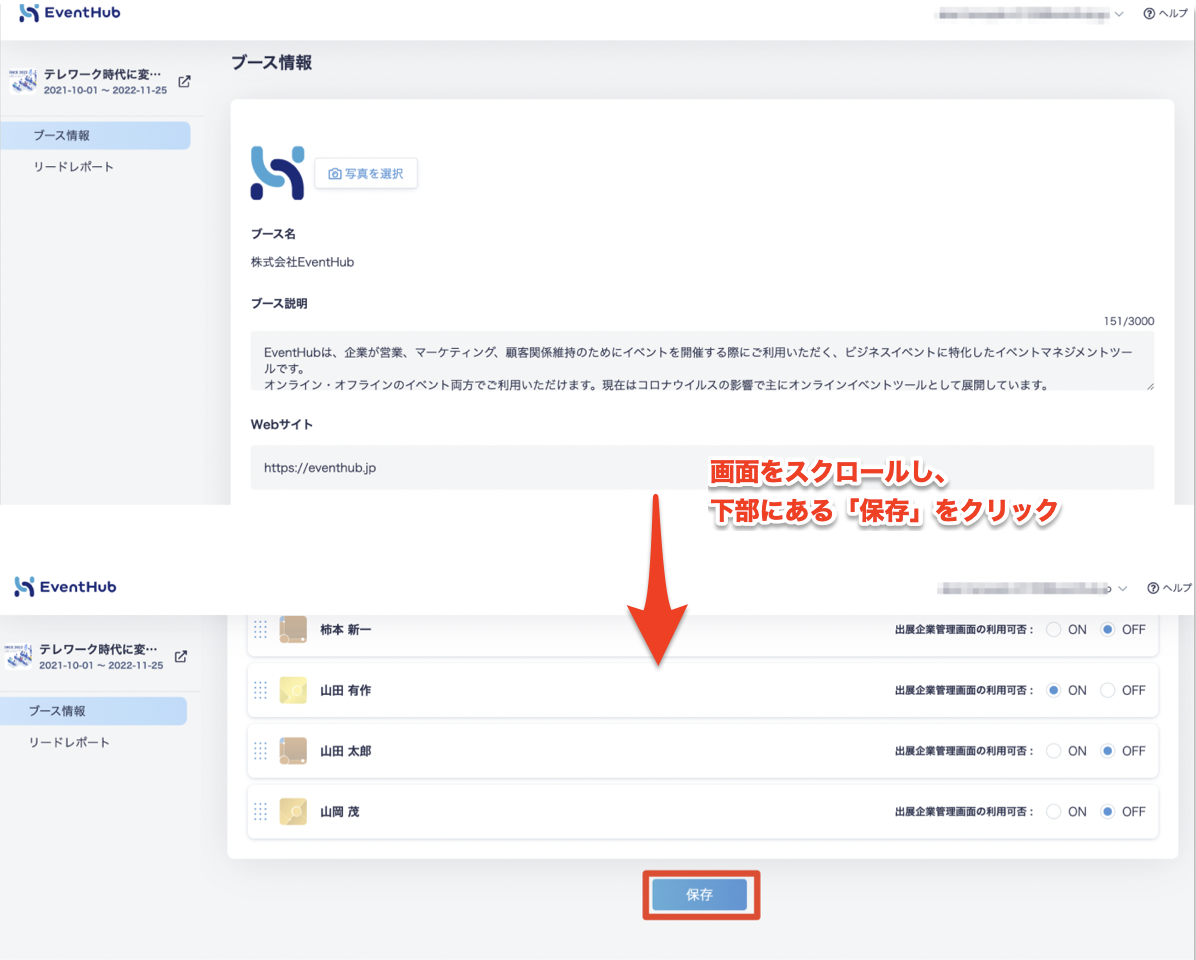Click the avatar of 山田 太郎
The width and height of the screenshot is (1196, 960).
293,751
